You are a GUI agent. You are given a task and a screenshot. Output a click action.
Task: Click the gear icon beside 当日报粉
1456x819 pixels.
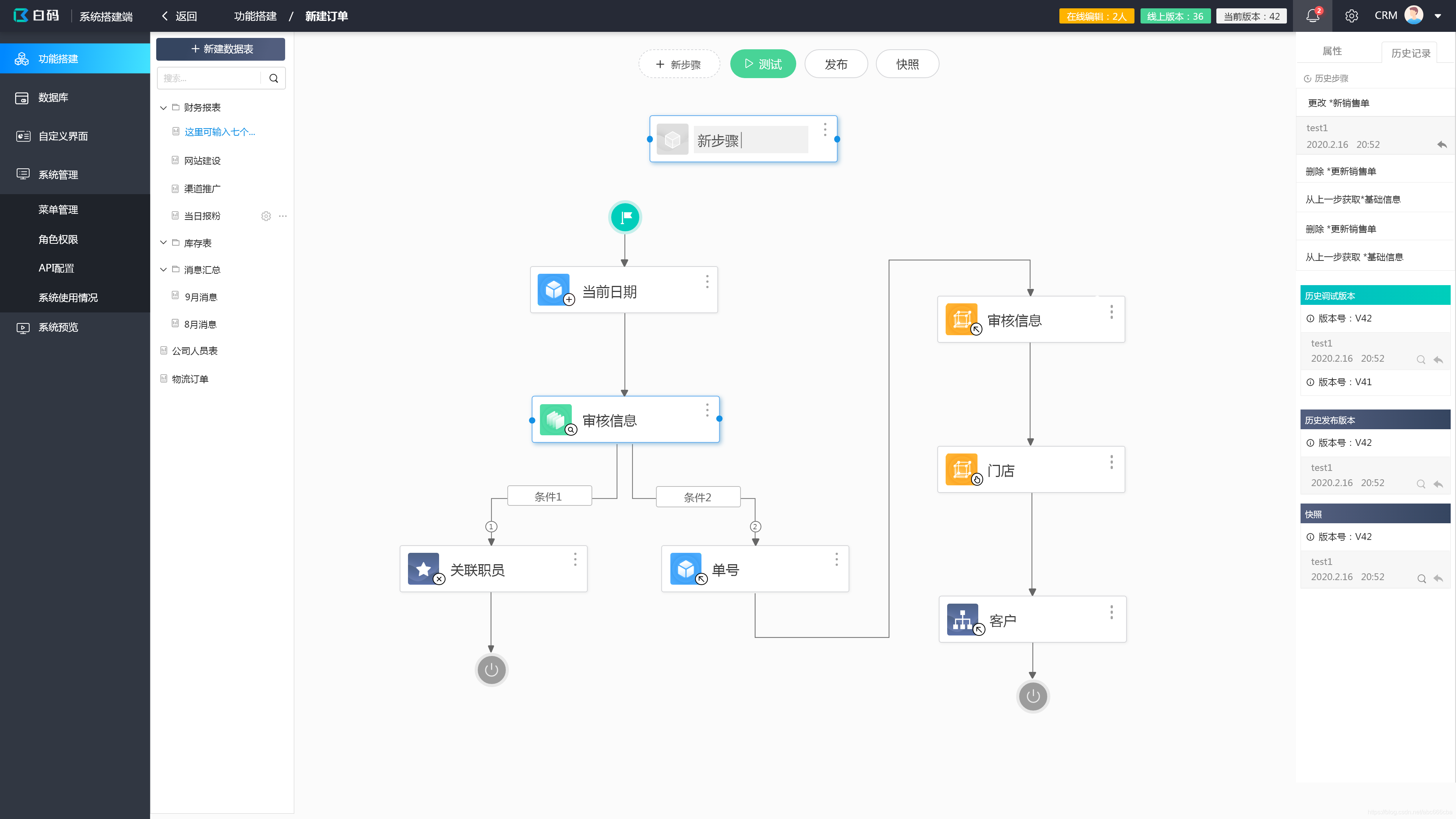tap(266, 216)
